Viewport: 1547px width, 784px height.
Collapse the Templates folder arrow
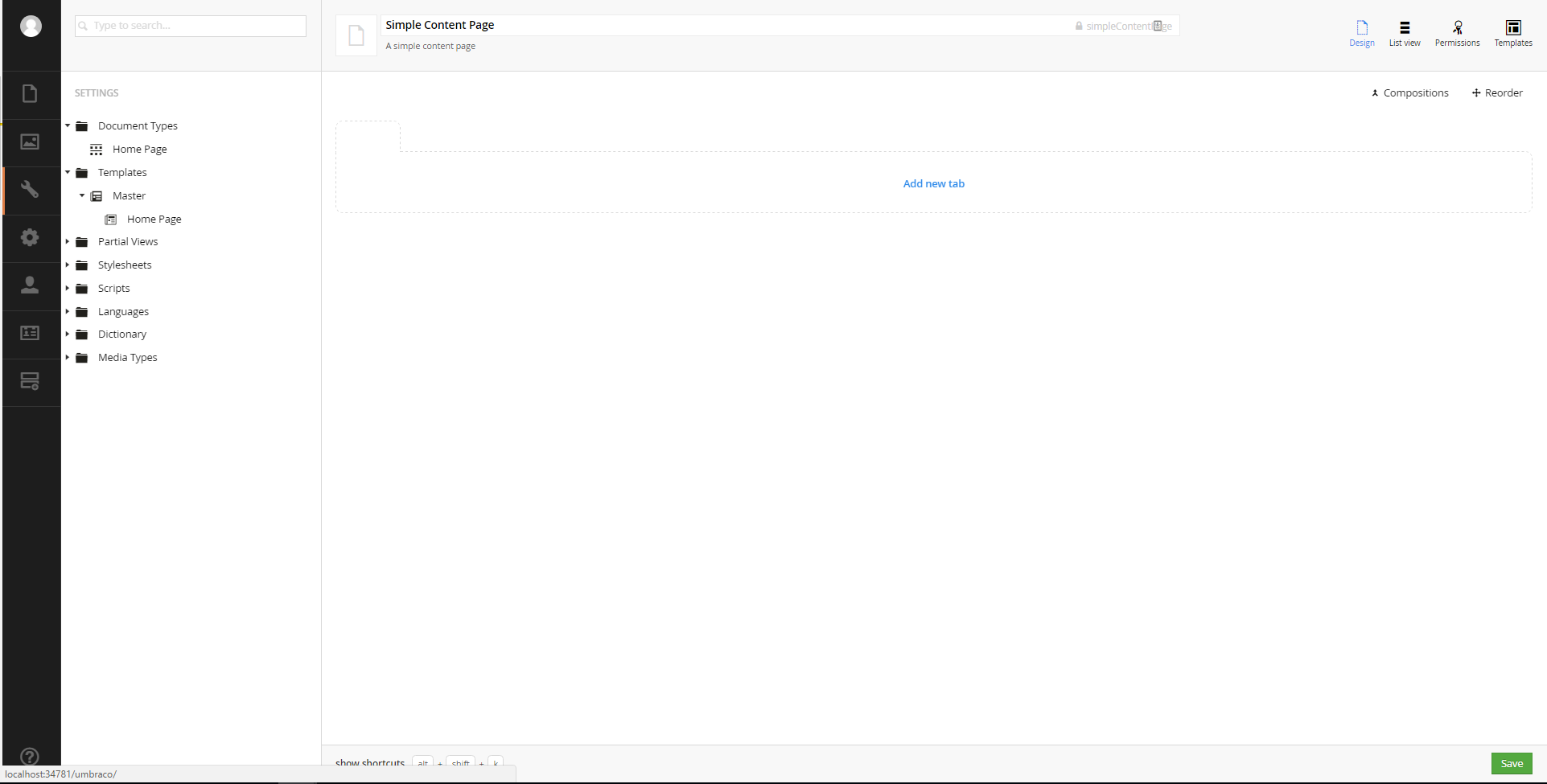click(x=68, y=173)
